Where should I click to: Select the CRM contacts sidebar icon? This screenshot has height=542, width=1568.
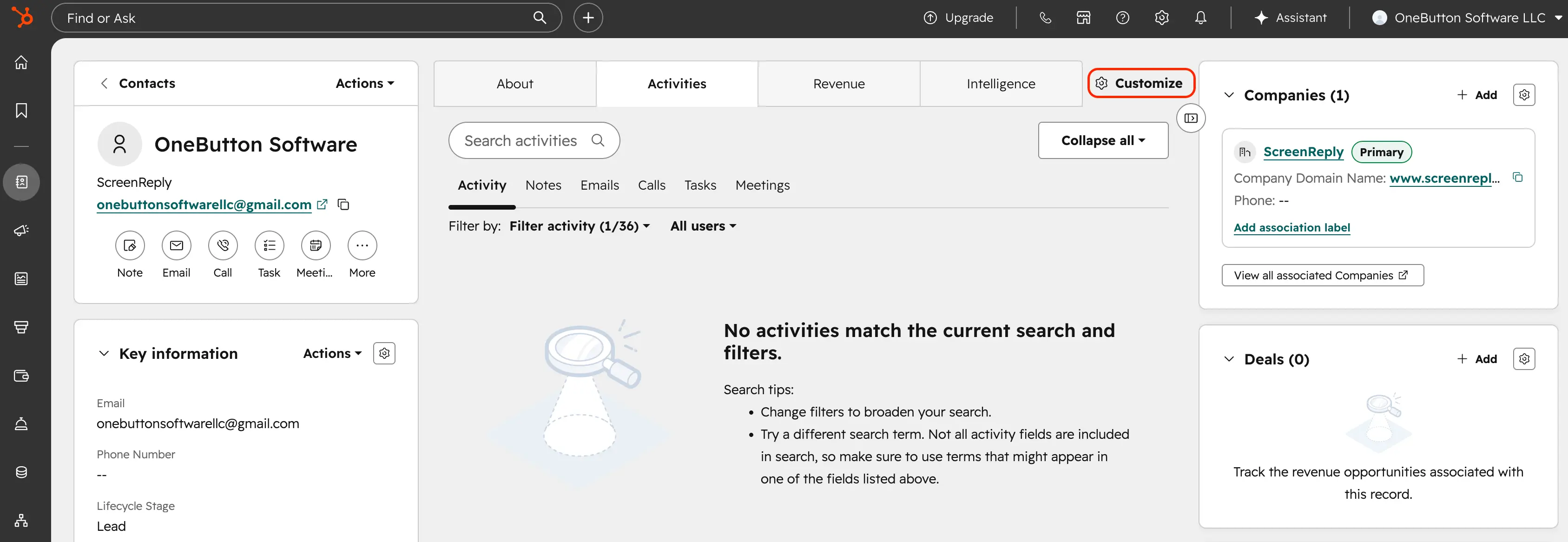(x=21, y=181)
